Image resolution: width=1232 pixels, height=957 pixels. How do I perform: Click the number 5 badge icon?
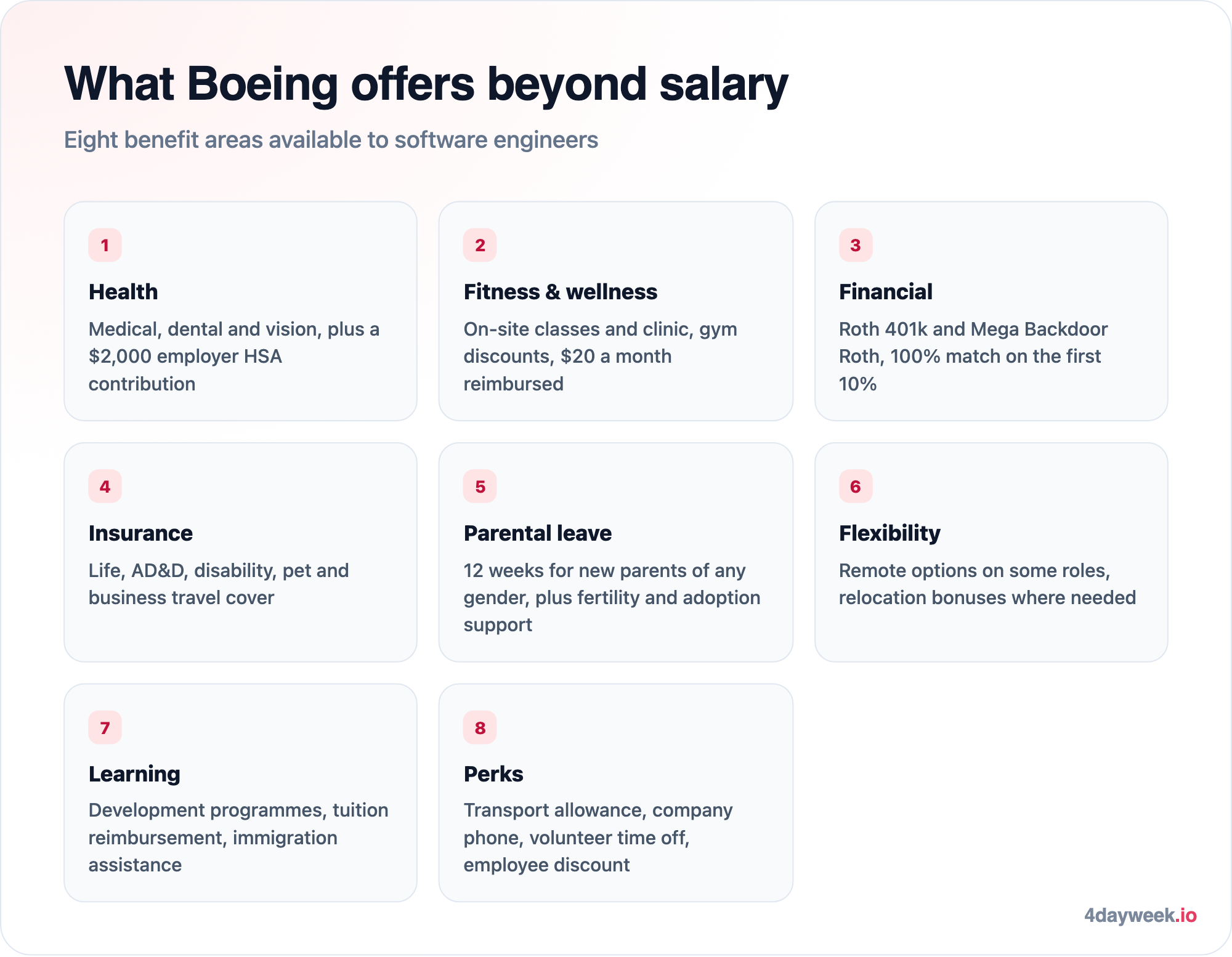point(480,487)
